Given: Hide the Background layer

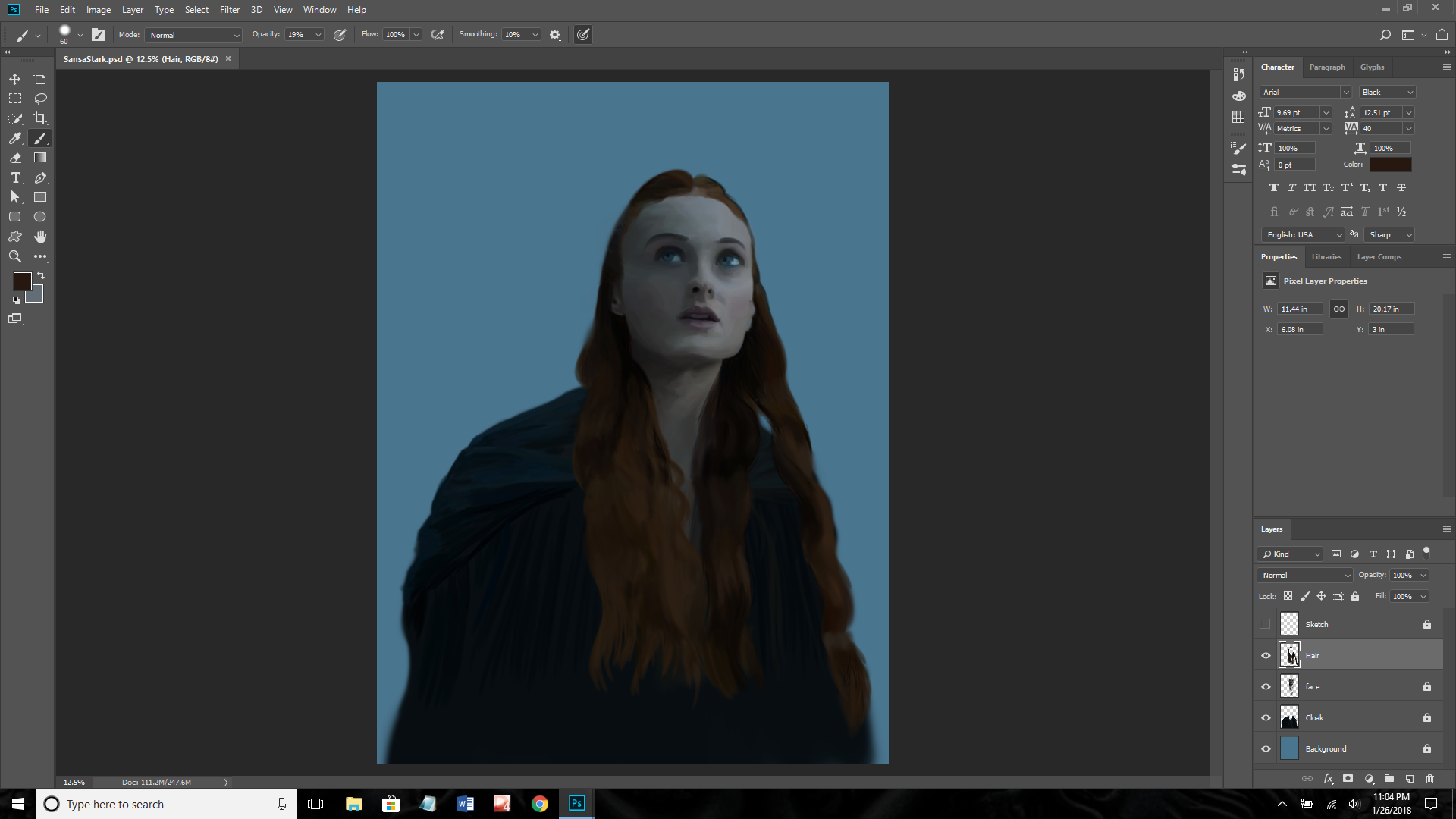Looking at the screenshot, I should [x=1266, y=748].
